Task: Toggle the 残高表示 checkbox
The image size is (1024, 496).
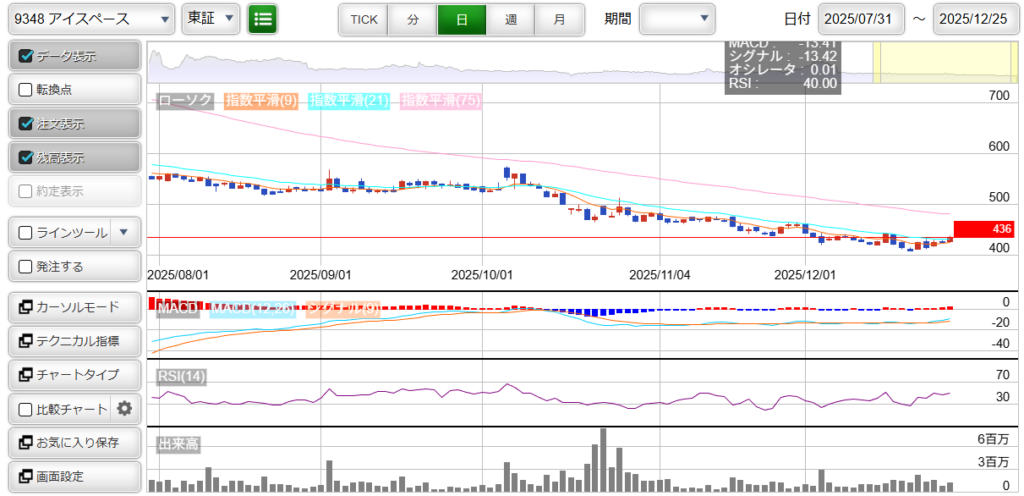Action: [x=27, y=158]
